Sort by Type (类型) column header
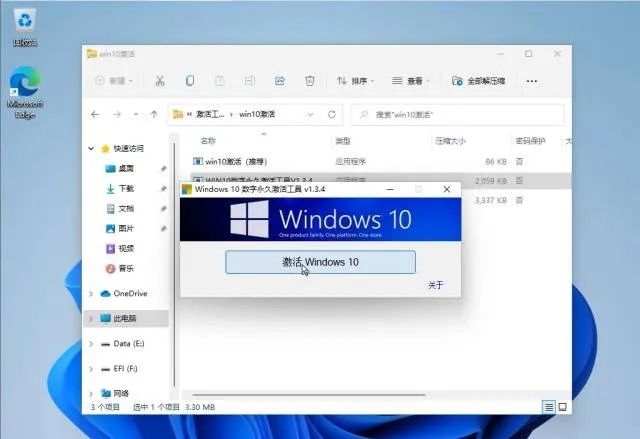Image resolution: width=640 pixels, height=439 pixels. click(x=343, y=141)
